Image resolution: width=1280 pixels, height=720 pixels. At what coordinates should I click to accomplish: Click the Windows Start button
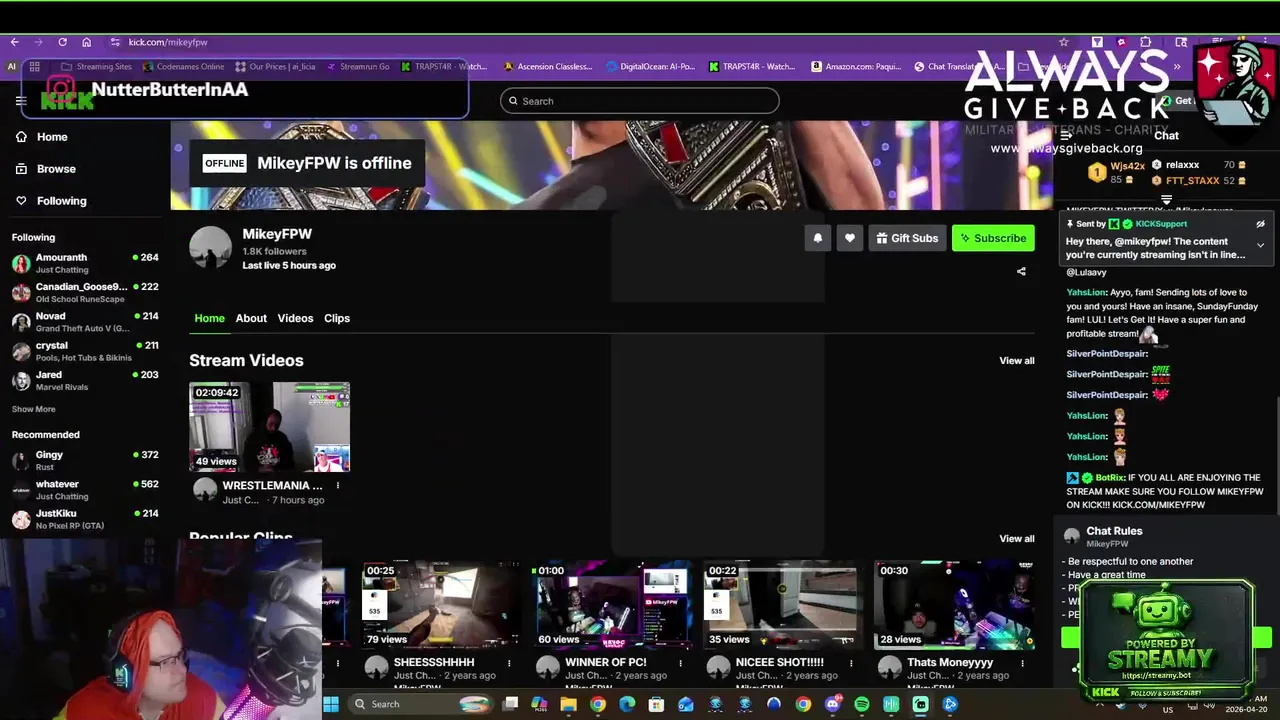[x=331, y=704]
